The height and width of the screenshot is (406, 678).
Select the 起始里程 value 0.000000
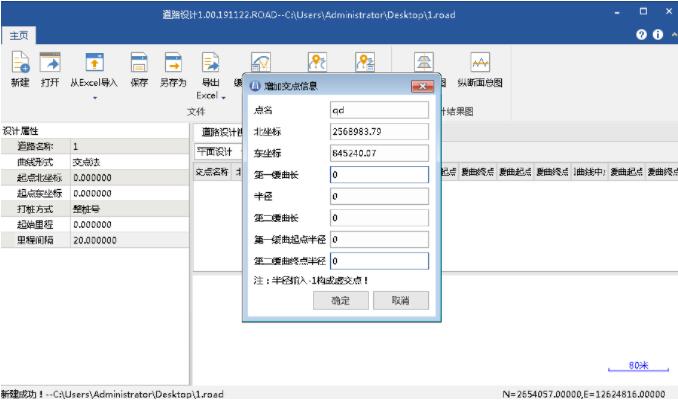[x=129, y=224]
